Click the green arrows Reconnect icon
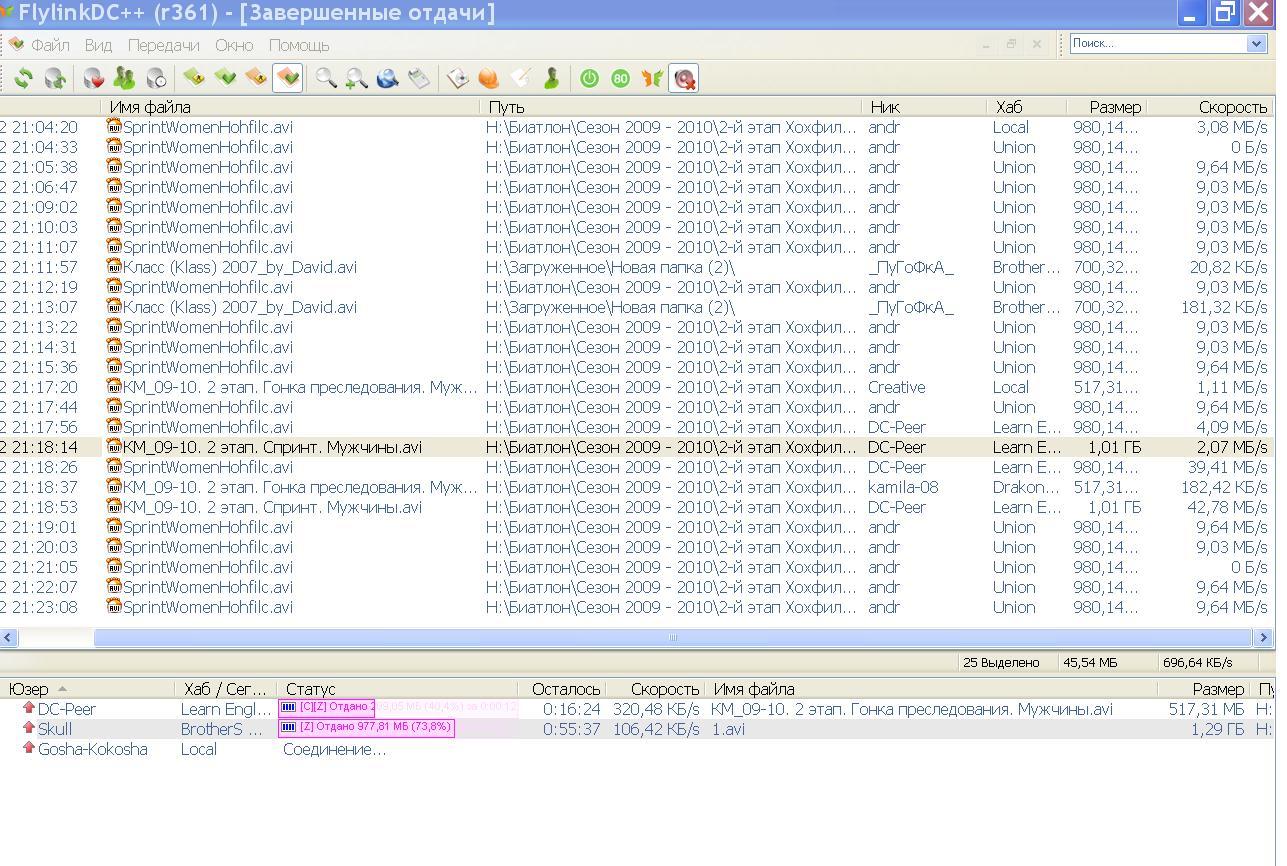 click(x=23, y=78)
